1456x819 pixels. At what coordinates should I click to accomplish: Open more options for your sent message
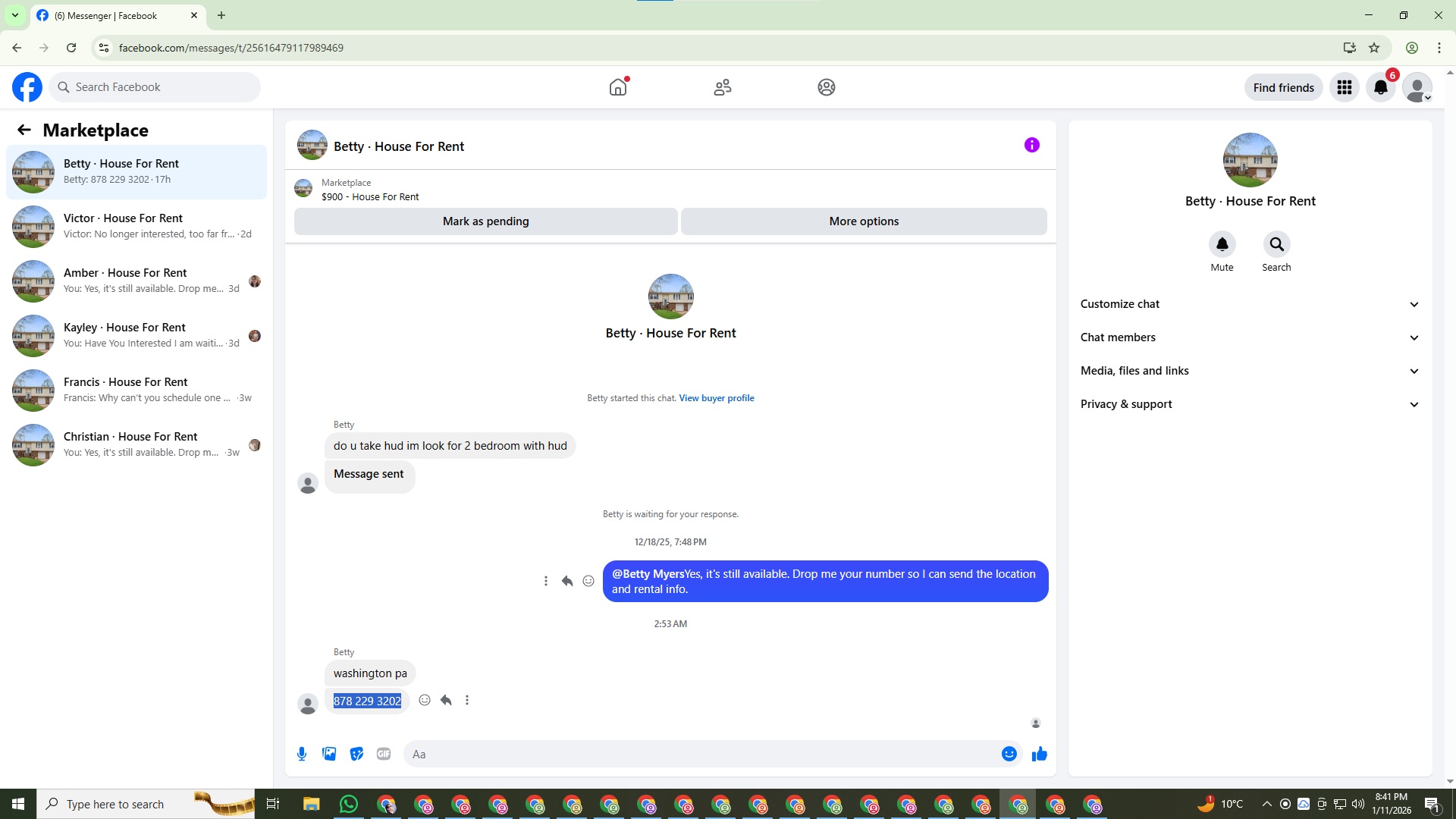[x=546, y=581]
